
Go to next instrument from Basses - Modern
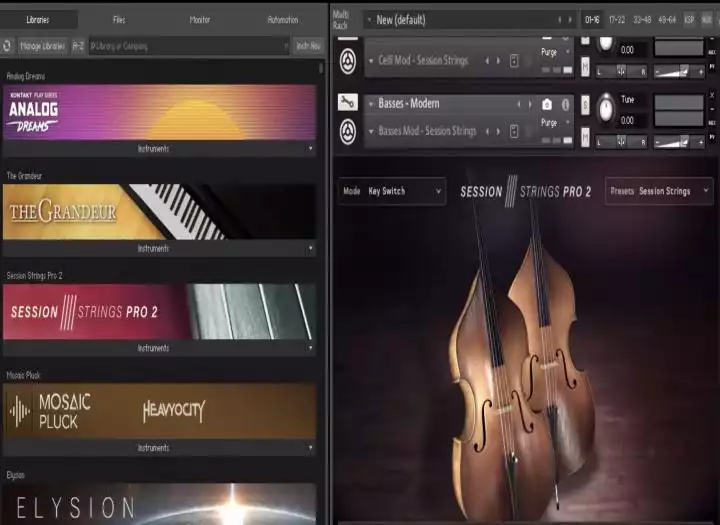click(x=530, y=104)
